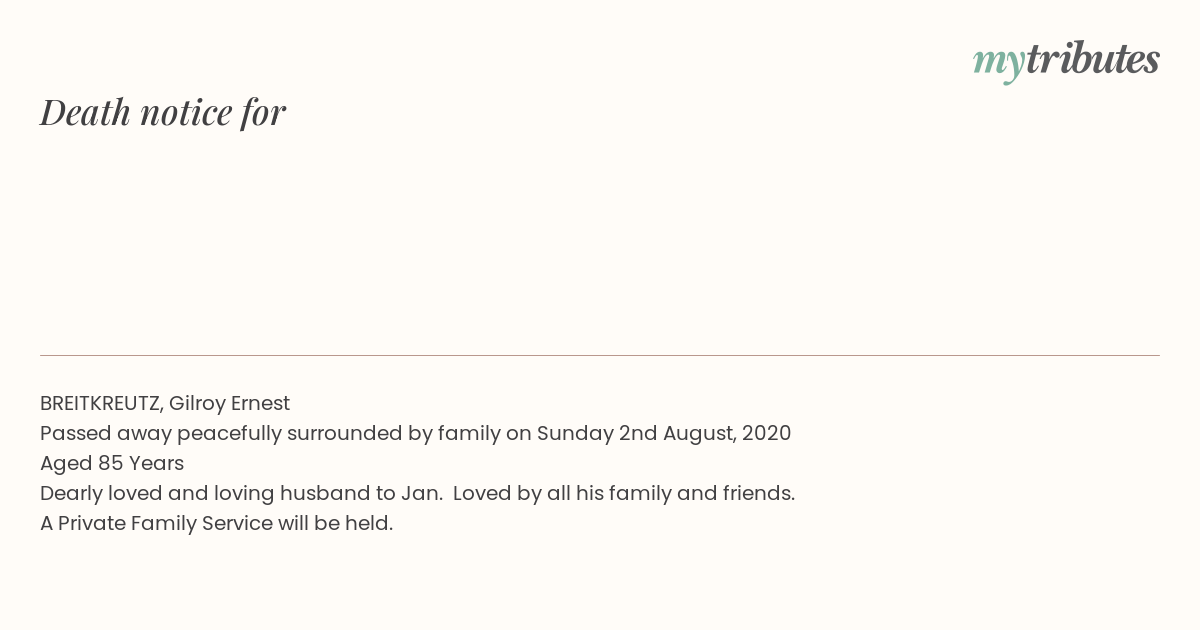Click the given names "Gilroy Ernest"
The image size is (1200, 630).
[x=229, y=403]
